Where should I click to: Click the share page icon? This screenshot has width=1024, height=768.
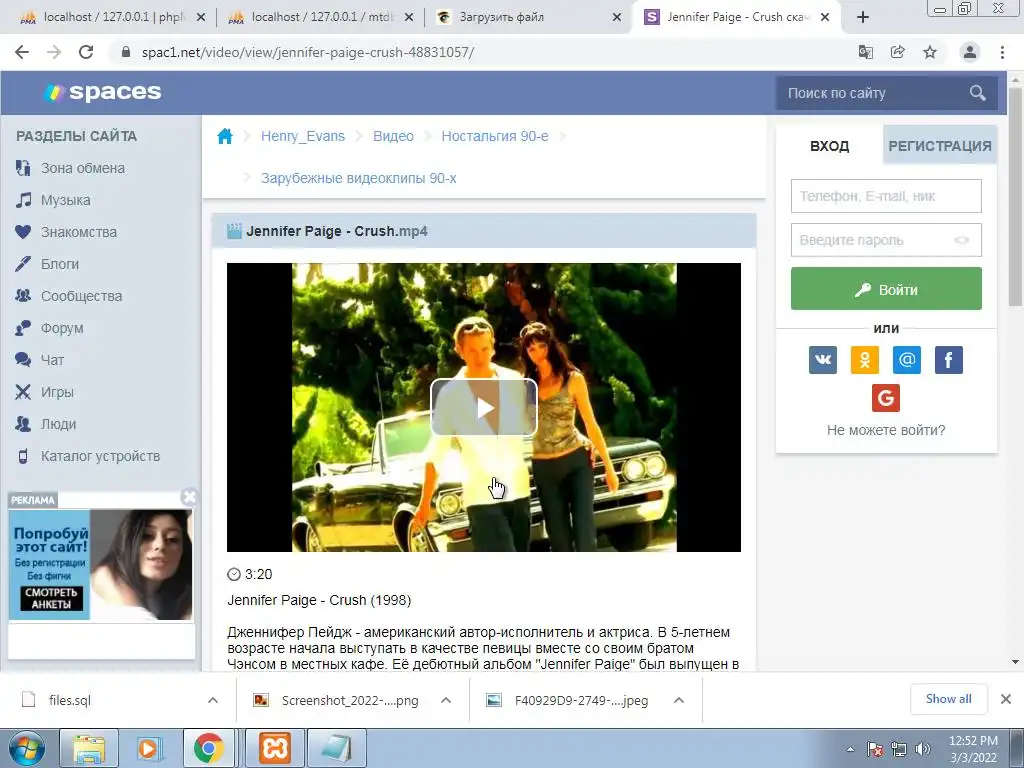[x=898, y=52]
